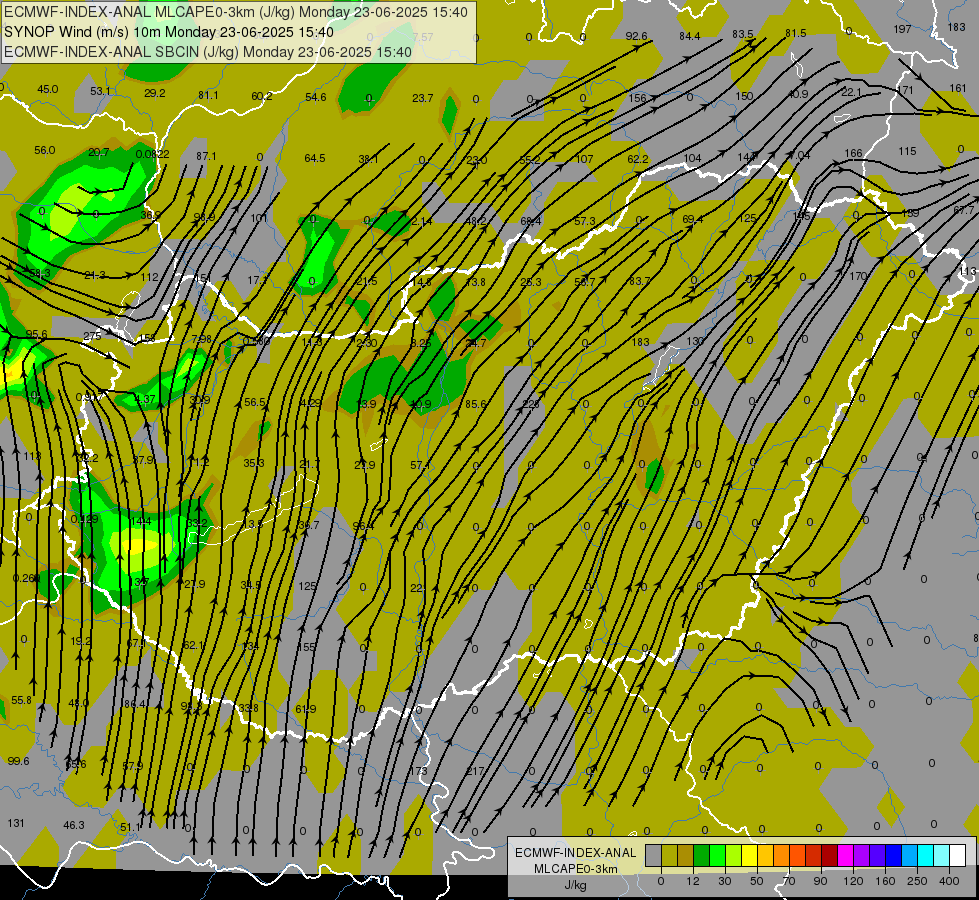The width and height of the screenshot is (979, 900).
Task: Click the SBCIN header line
Action: 208,52
